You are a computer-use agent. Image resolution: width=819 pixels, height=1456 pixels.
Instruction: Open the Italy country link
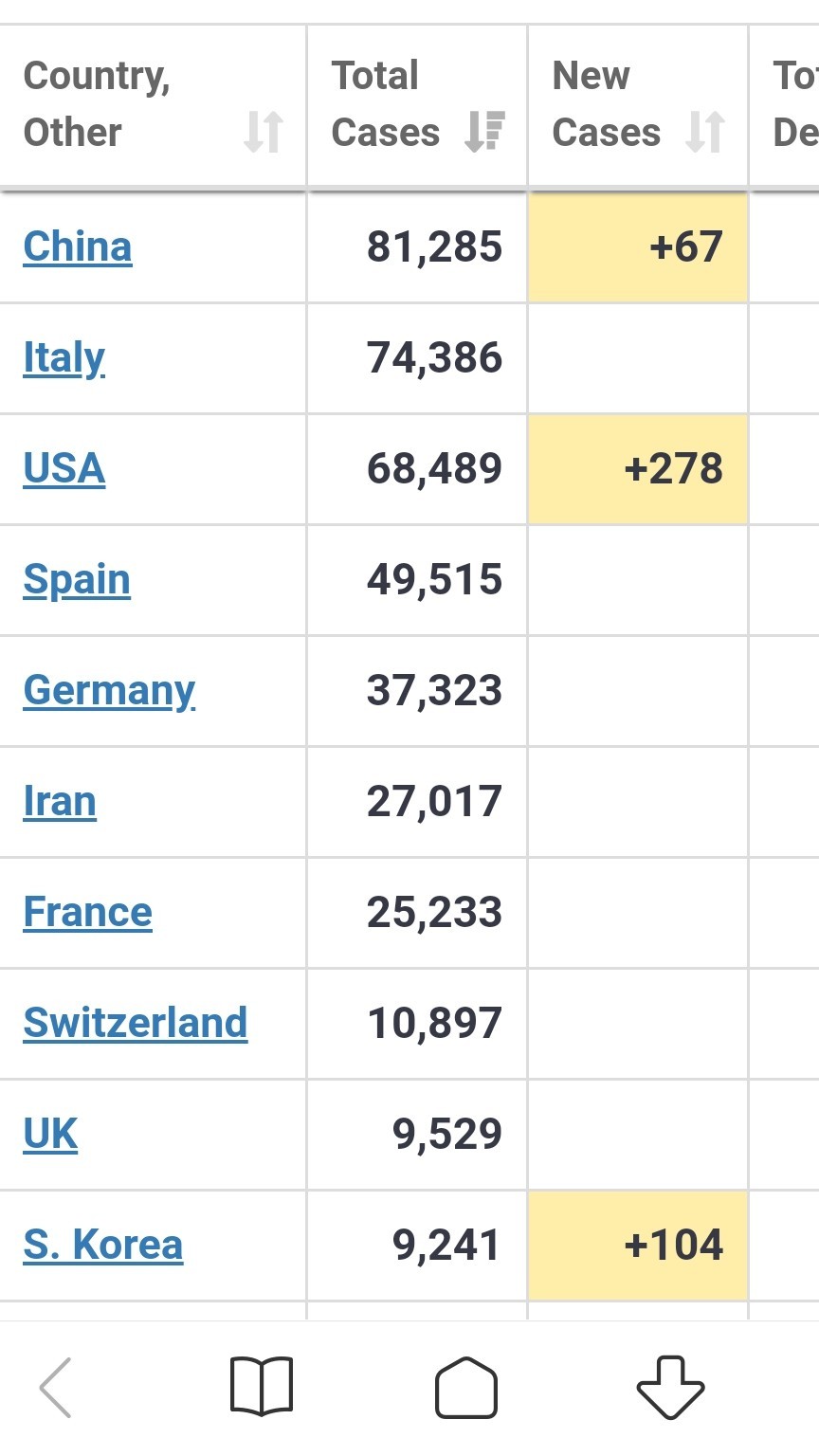(x=64, y=358)
